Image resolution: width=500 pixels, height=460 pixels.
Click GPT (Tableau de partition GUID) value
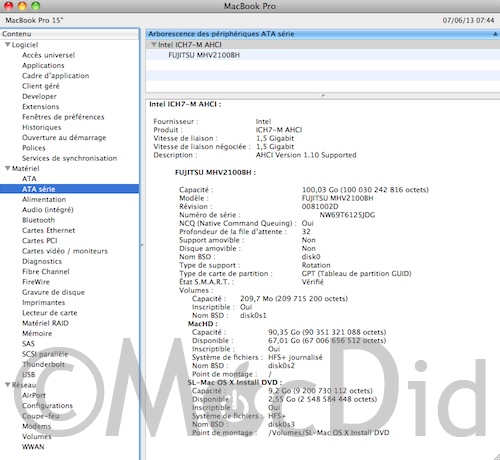pyautogui.click(x=356, y=274)
